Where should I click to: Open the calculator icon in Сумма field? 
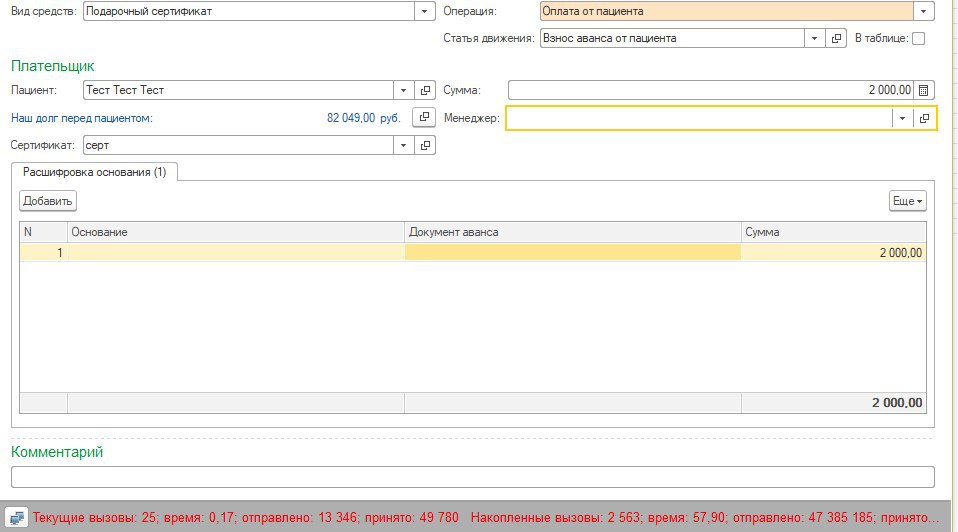923,90
